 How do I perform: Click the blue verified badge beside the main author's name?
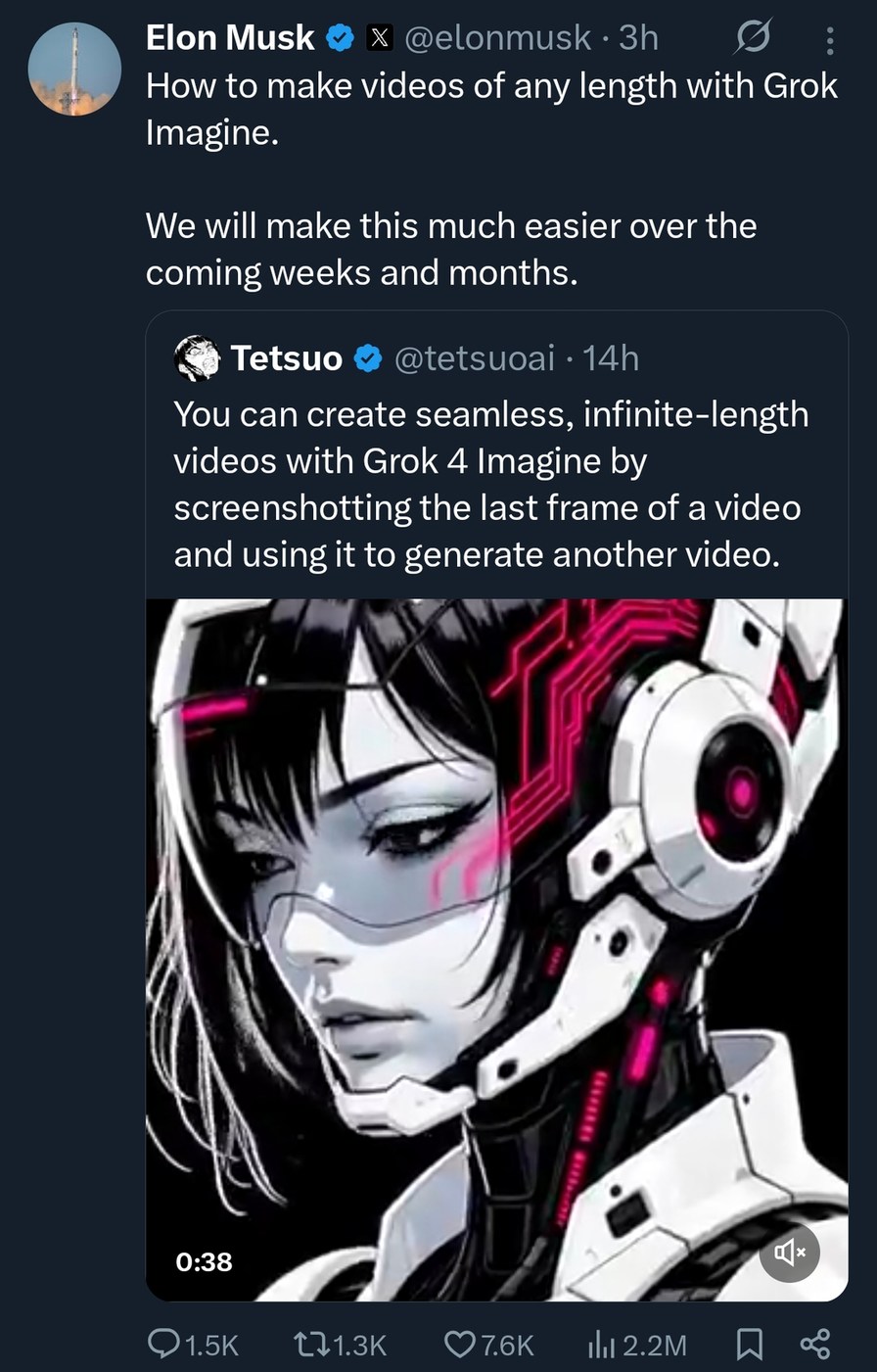tap(340, 38)
